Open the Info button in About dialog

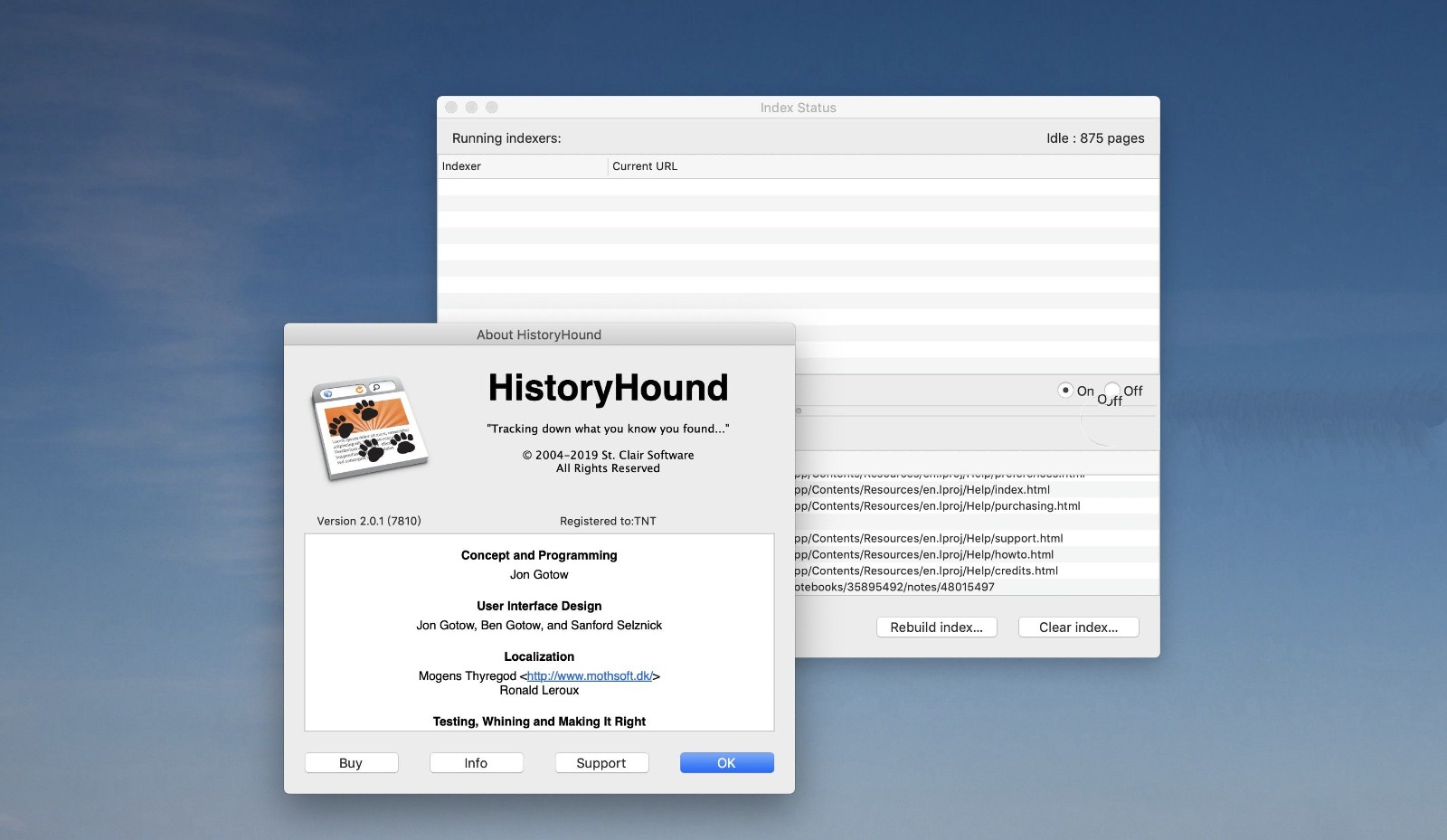476,763
